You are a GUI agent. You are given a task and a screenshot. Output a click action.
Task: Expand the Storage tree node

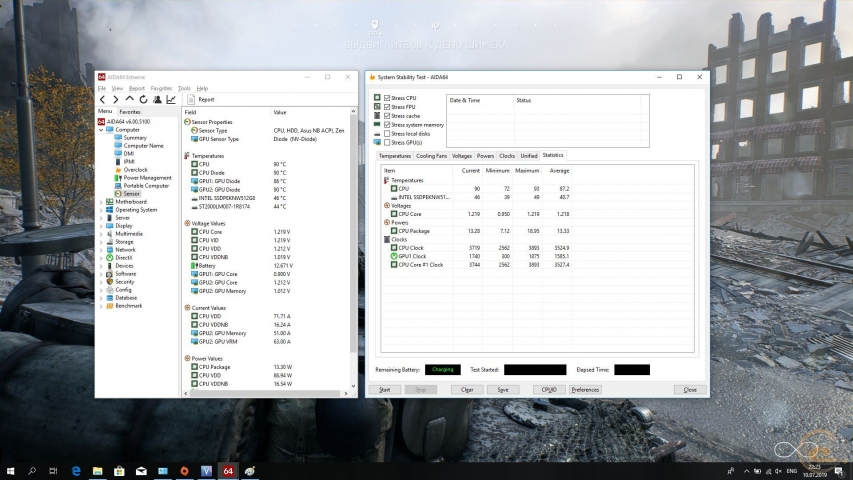[101, 242]
